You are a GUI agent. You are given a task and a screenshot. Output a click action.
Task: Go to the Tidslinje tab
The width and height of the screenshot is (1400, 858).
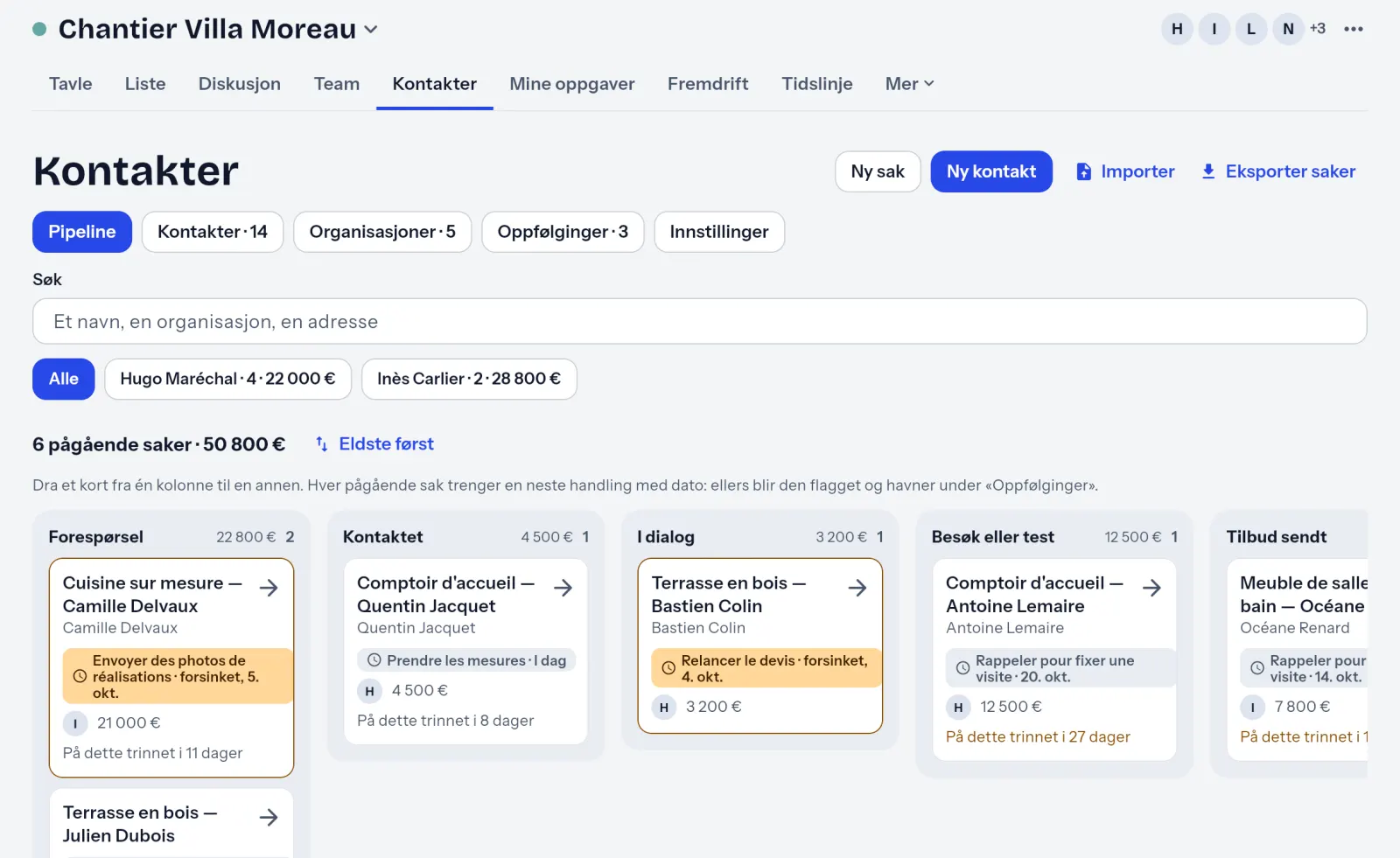tap(817, 84)
